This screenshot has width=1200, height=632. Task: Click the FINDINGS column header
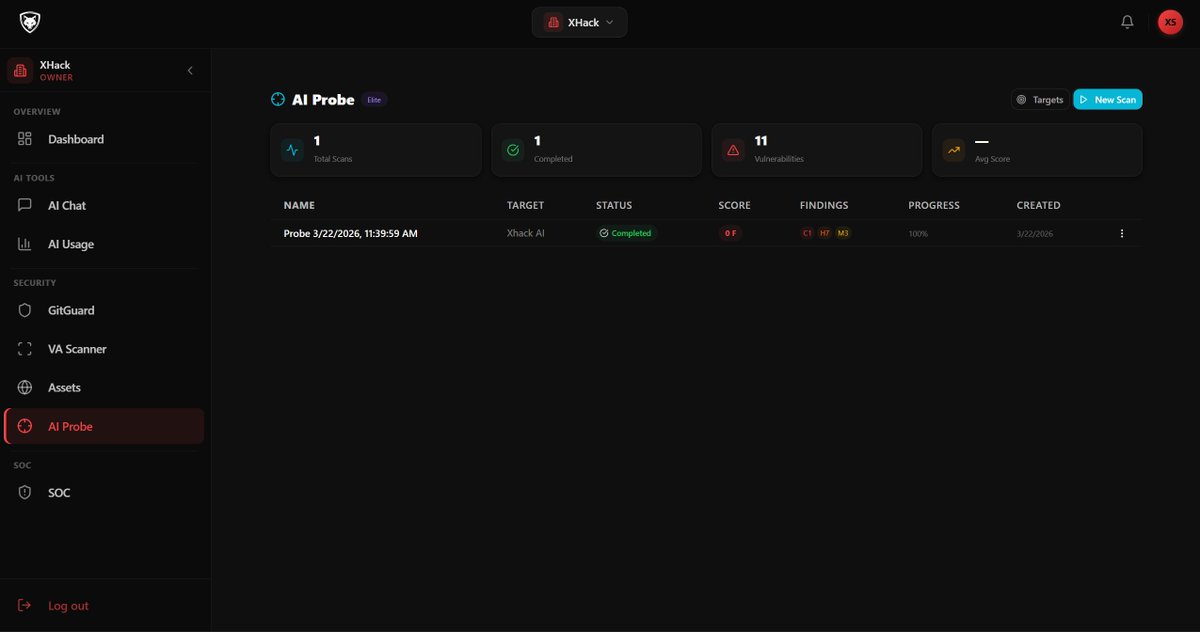tap(824, 205)
